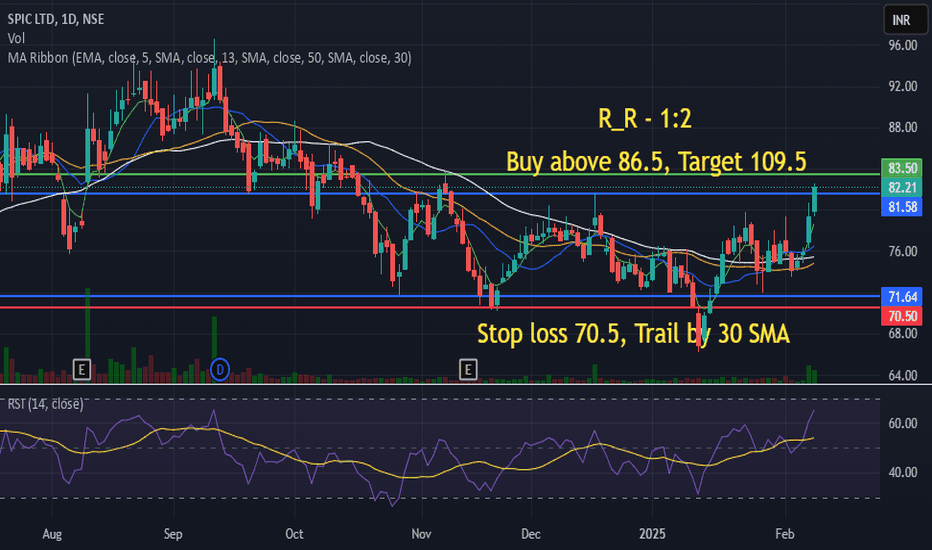The width and height of the screenshot is (932, 550).
Task: Click the 96.00 price axis label
Action: click(x=903, y=45)
